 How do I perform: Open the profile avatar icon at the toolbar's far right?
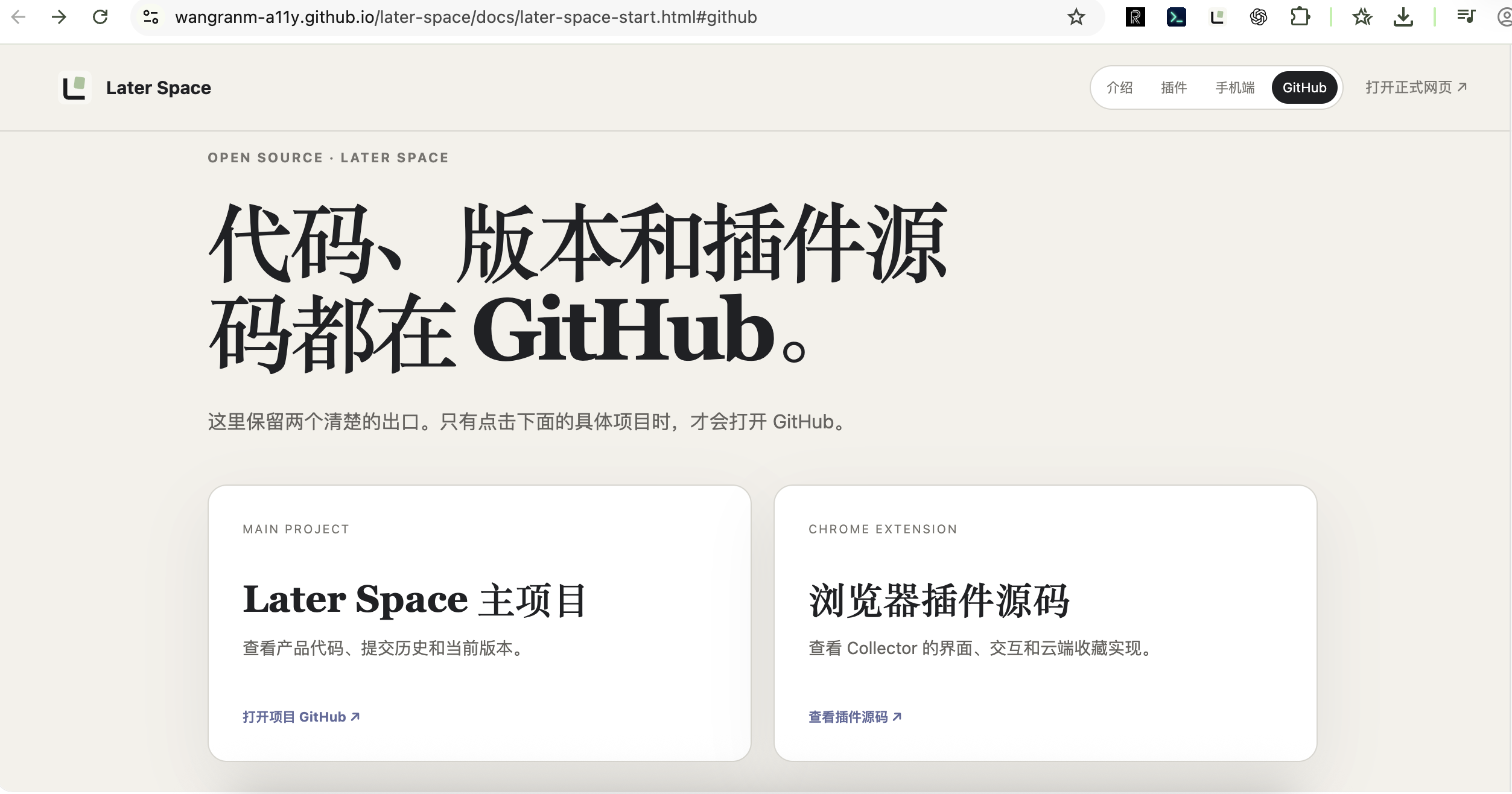pyautogui.click(x=1505, y=17)
